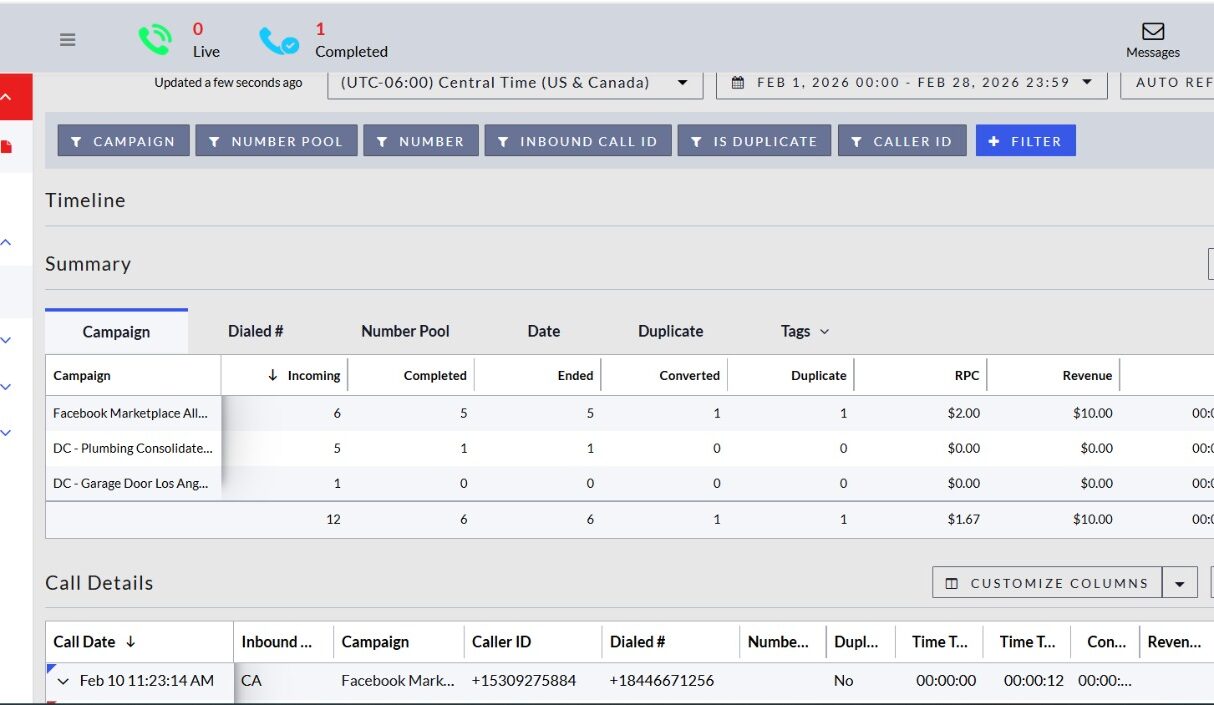This screenshot has height=705, width=1214.
Task: Open the hamburger navigation menu
Action: tap(67, 40)
